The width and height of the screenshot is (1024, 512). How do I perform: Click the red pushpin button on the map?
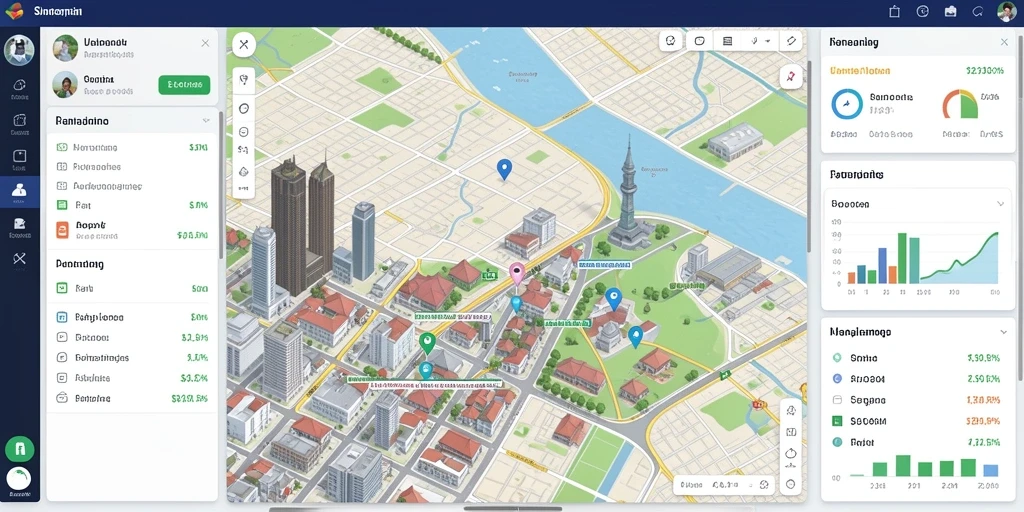tap(791, 77)
